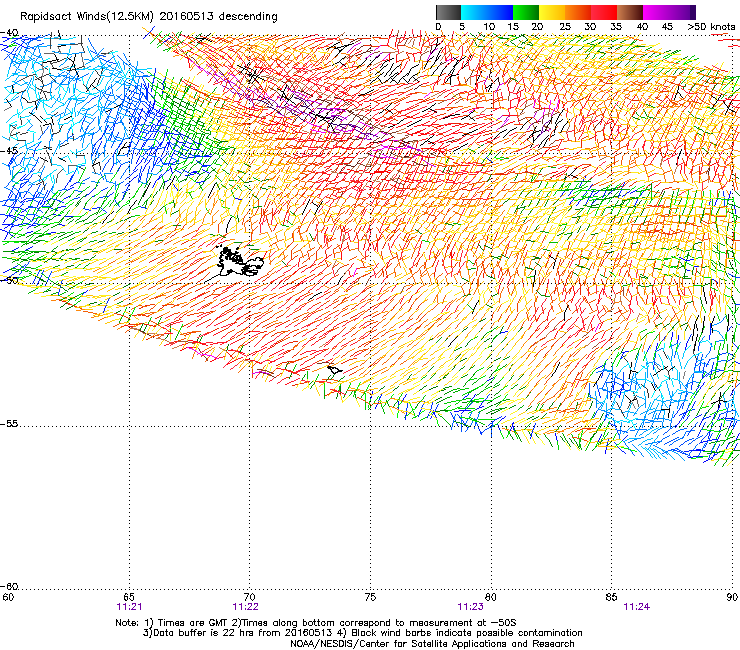
Task: Click the magenta 40-45 knots legend swatch
Action: click(x=656, y=12)
